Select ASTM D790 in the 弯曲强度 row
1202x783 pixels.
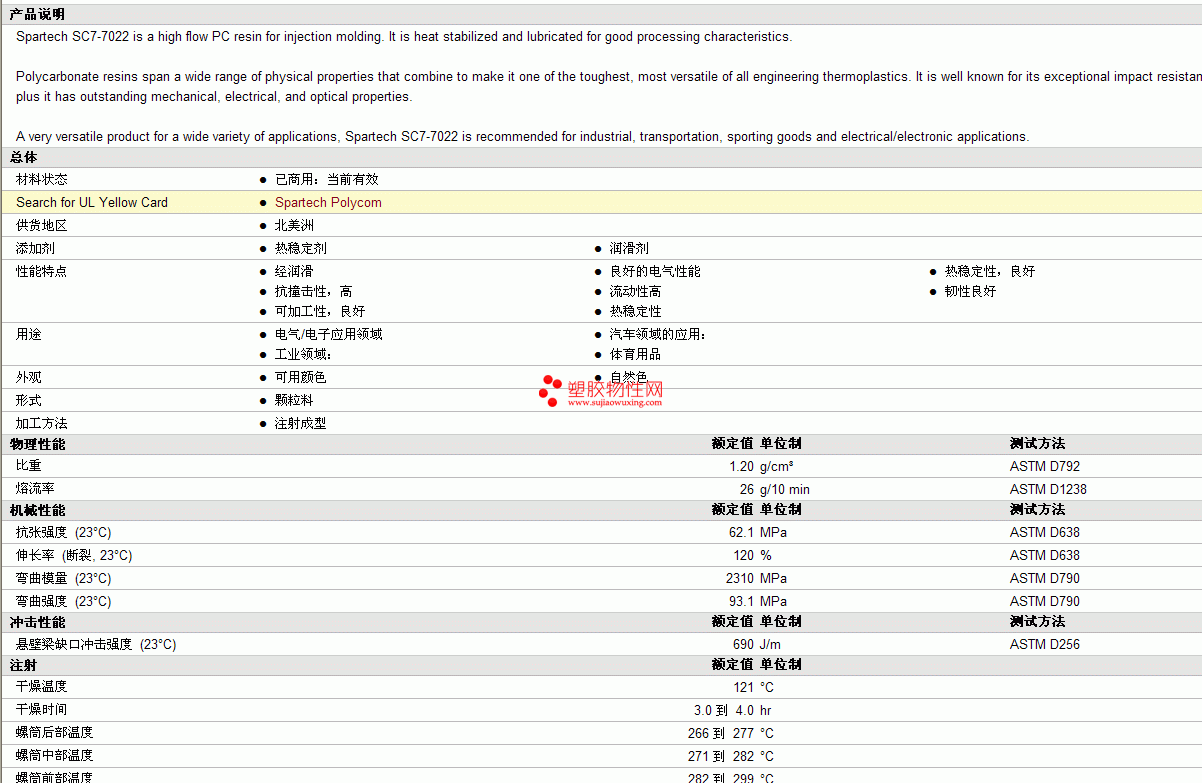(x=1045, y=601)
